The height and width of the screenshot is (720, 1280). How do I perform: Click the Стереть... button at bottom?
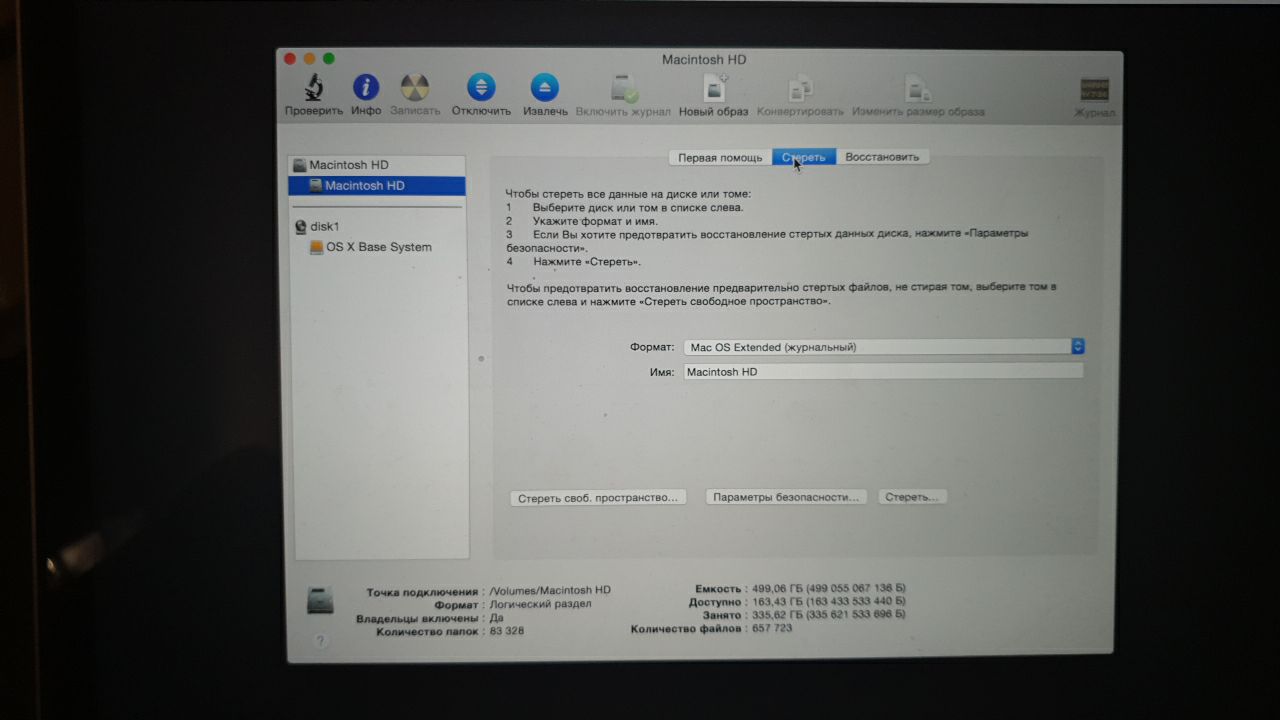[912, 496]
